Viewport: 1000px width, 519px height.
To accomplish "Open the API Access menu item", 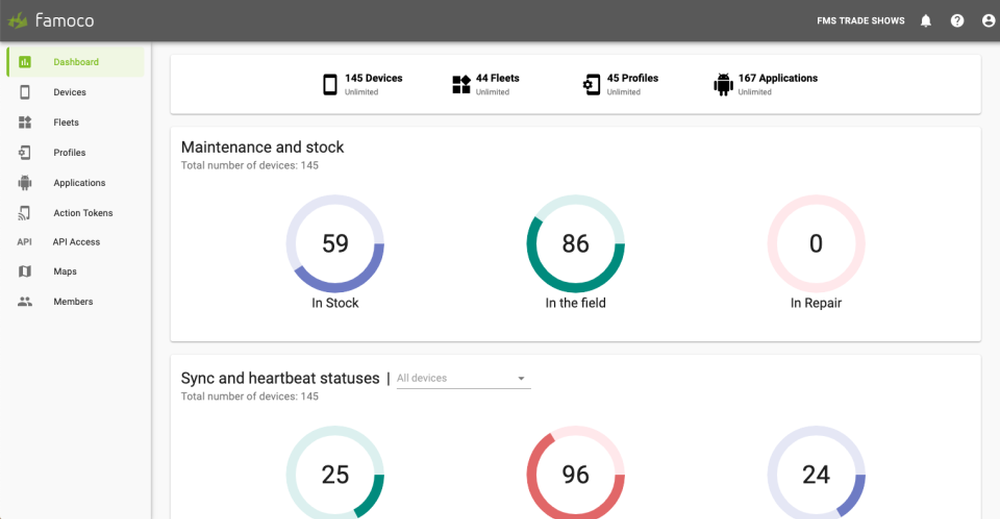I will click(76, 242).
